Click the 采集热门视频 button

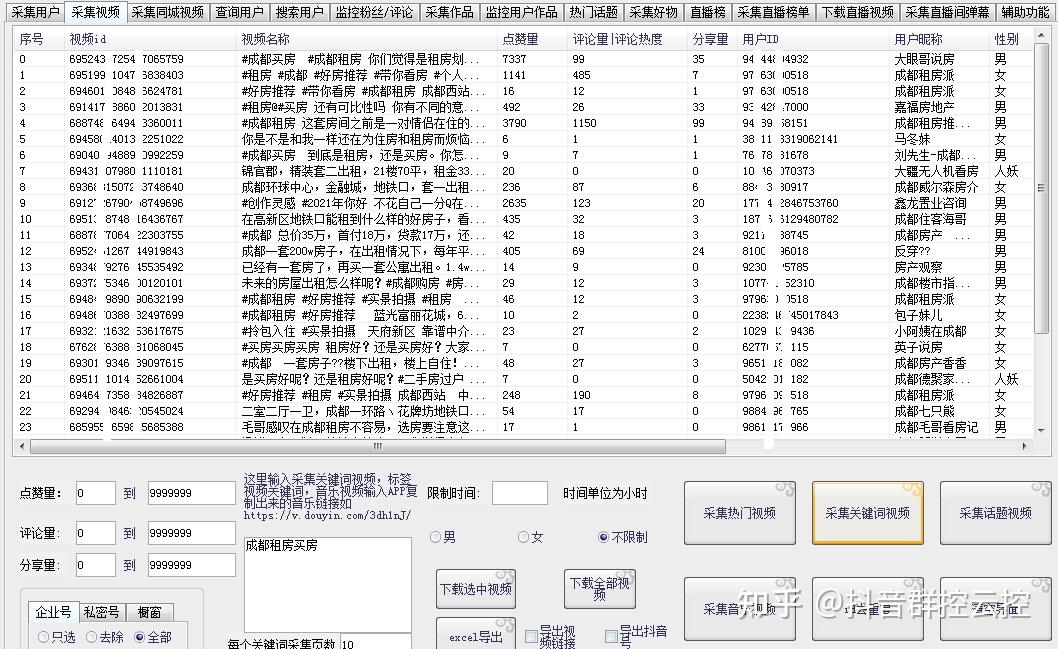click(x=740, y=513)
